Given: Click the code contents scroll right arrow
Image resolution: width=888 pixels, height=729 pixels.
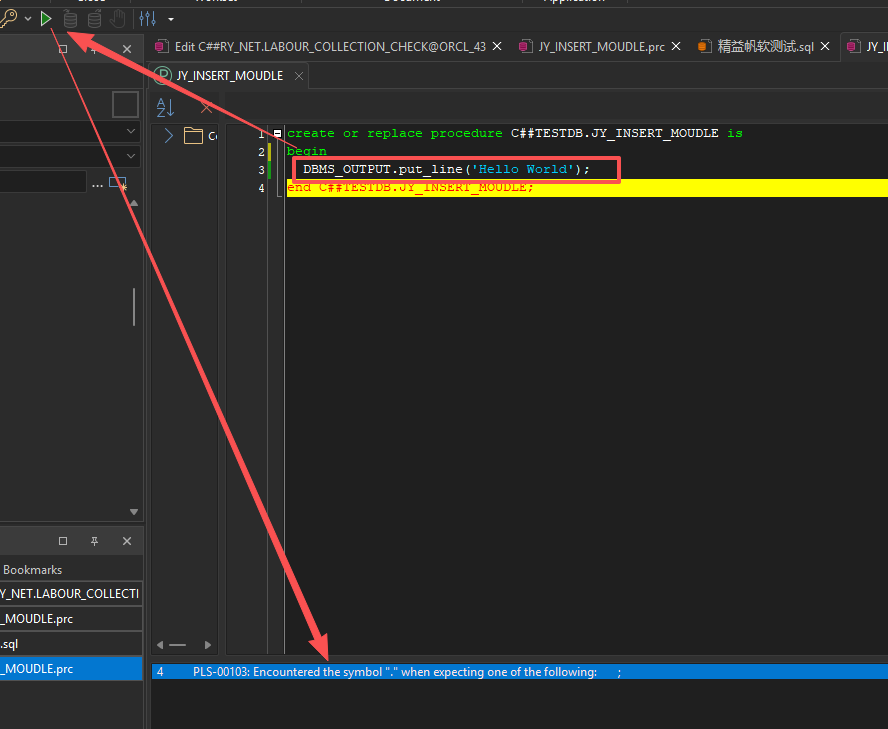Looking at the screenshot, I should click(x=208, y=645).
